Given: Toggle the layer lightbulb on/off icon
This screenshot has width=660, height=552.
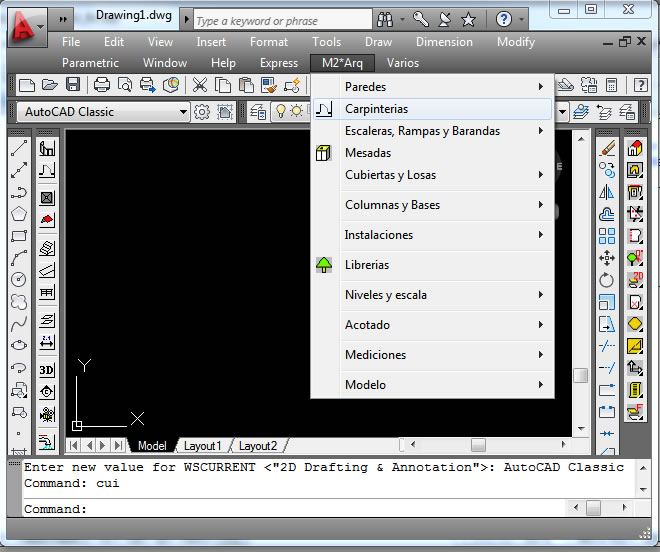Looking at the screenshot, I should (281, 112).
